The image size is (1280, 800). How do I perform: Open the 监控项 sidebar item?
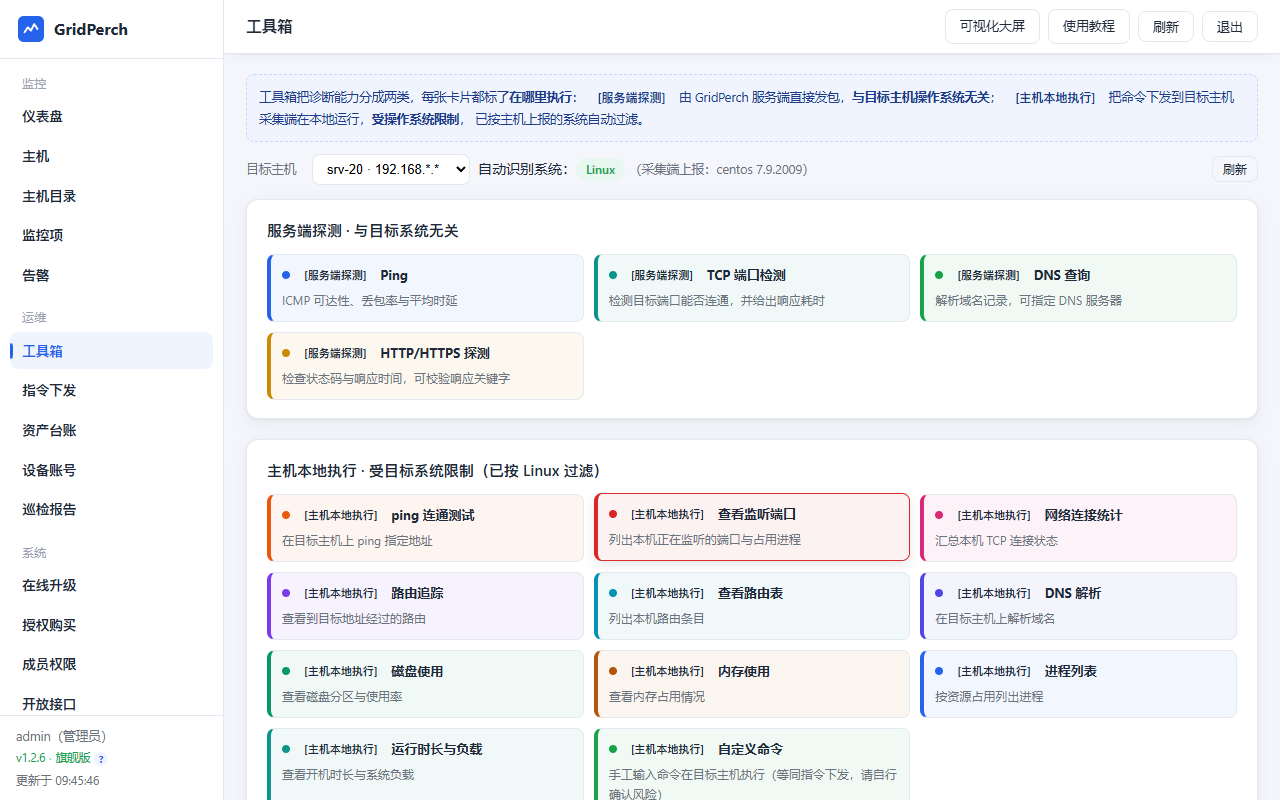click(111, 235)
